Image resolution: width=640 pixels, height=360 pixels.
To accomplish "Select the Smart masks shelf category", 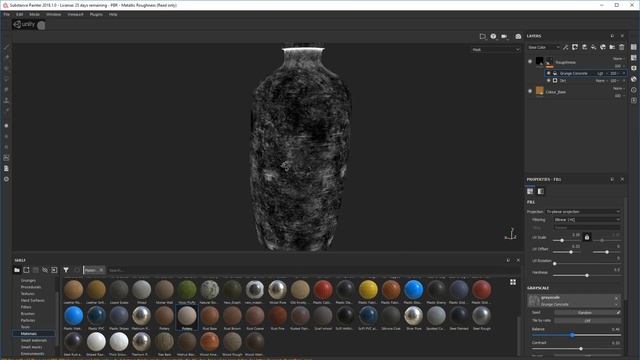I will click(32, 347).
